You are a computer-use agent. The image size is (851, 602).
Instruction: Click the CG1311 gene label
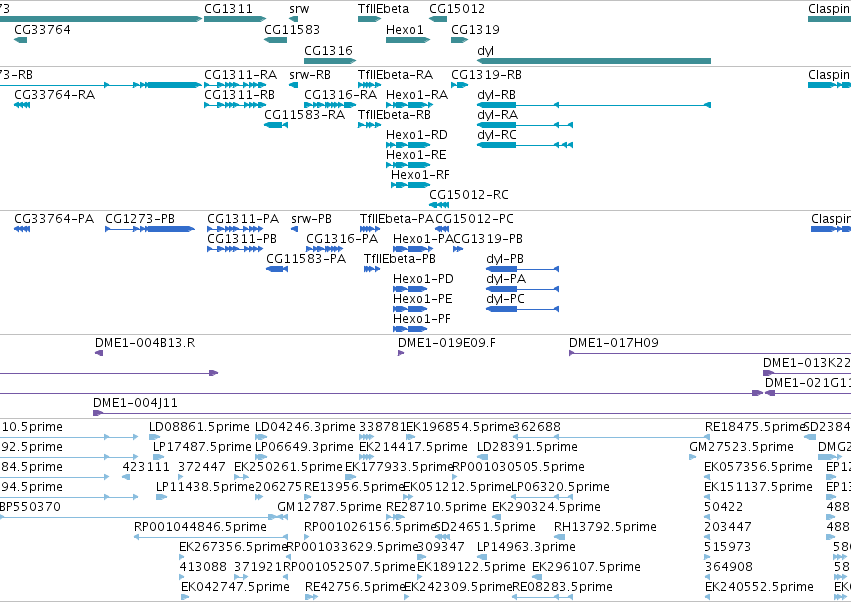(228, 9)
